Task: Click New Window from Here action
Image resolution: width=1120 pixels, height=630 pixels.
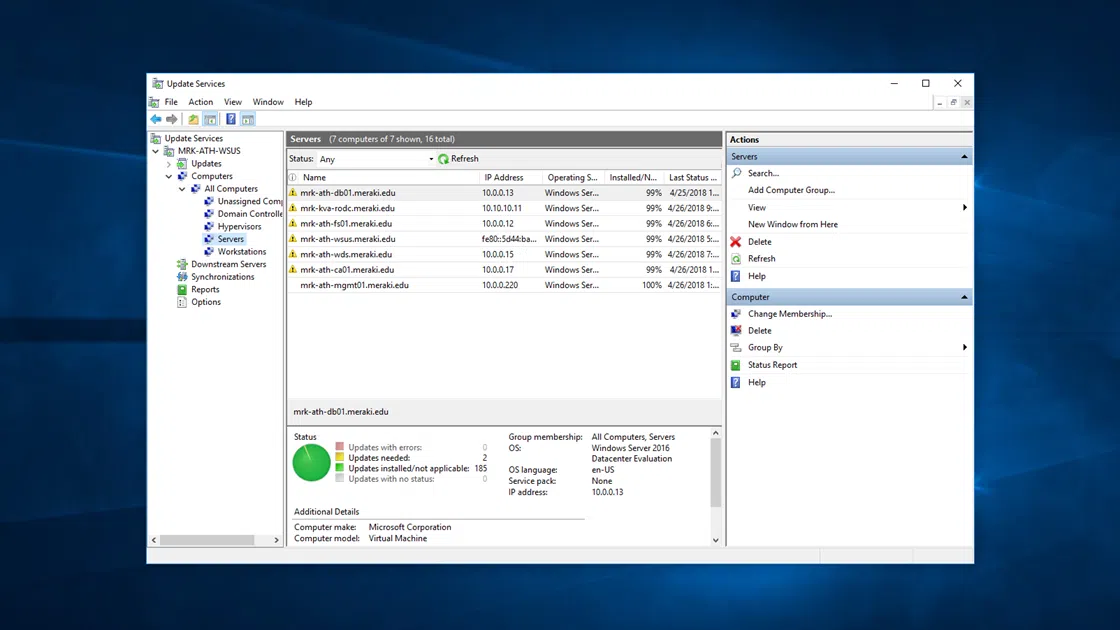Action: coord(792,224)
